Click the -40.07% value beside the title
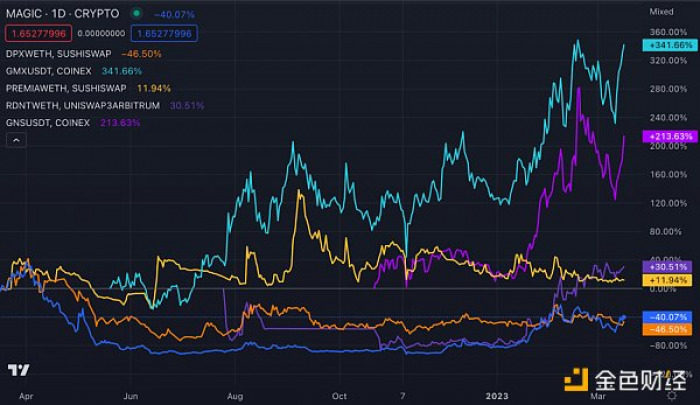This screenshot has height=405, width=700. [175, 14]
